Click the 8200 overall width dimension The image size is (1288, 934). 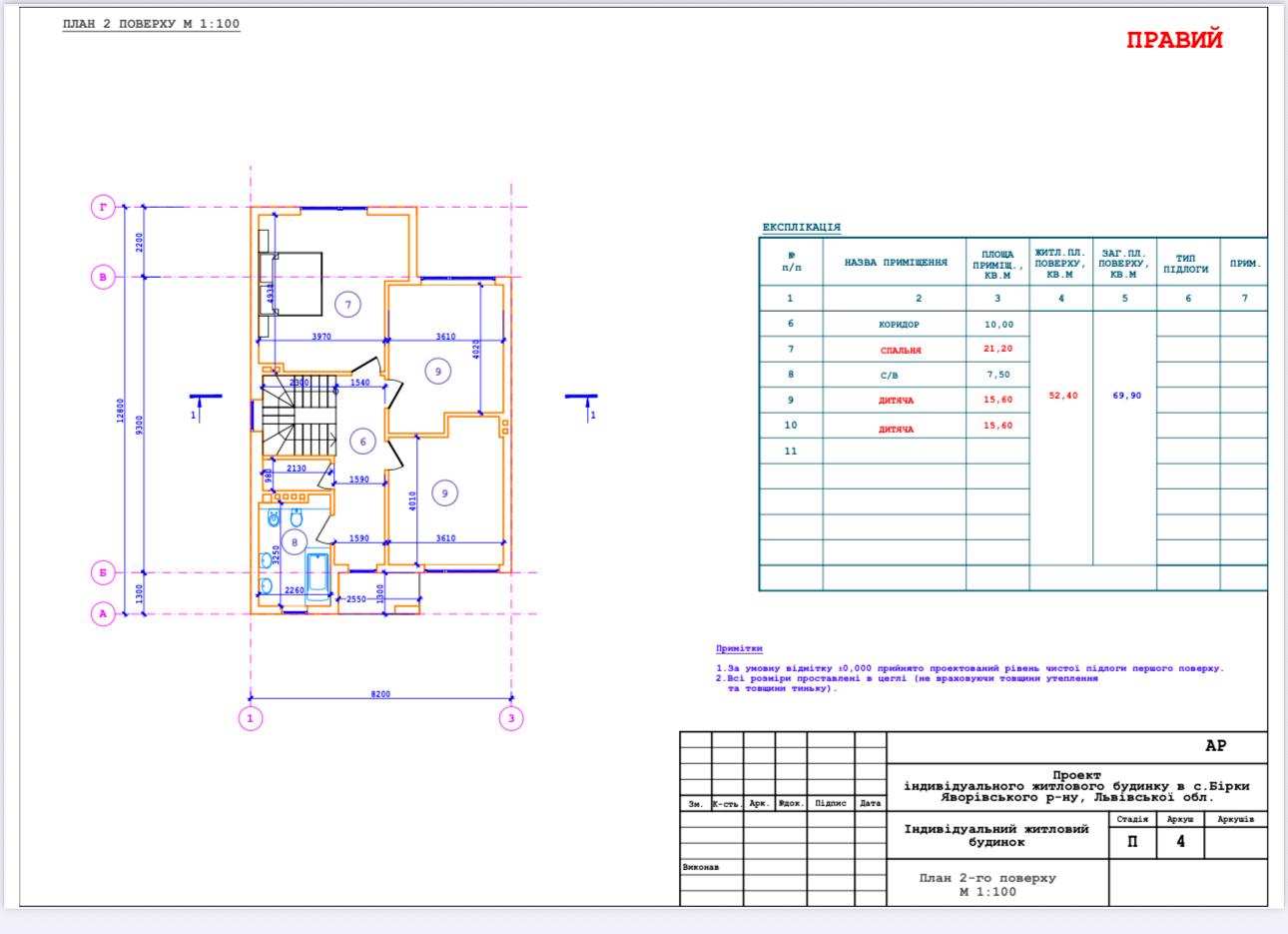click(x=380, y=694)
